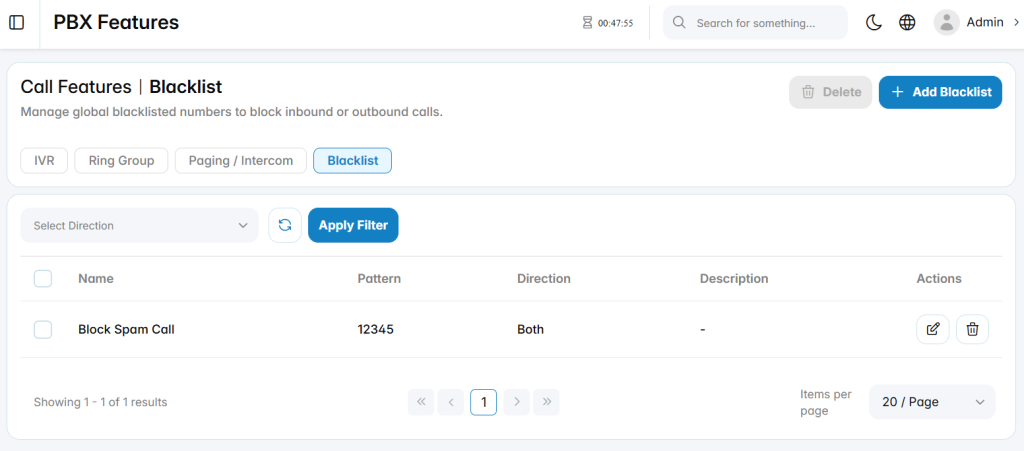Screen dimensions: 1024x451
Task: Open the Ring Group tab
Action: (x=121, y=161)
